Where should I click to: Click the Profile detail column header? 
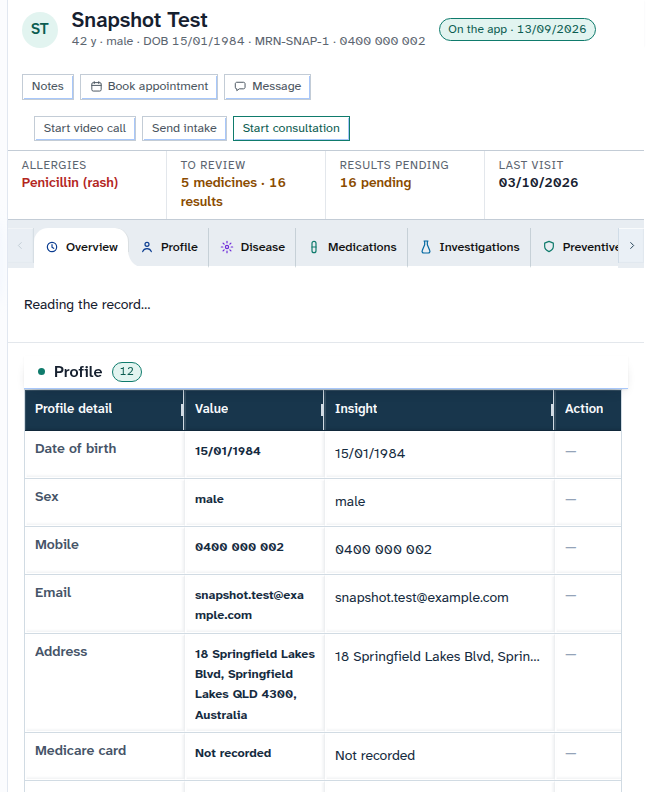104,409
